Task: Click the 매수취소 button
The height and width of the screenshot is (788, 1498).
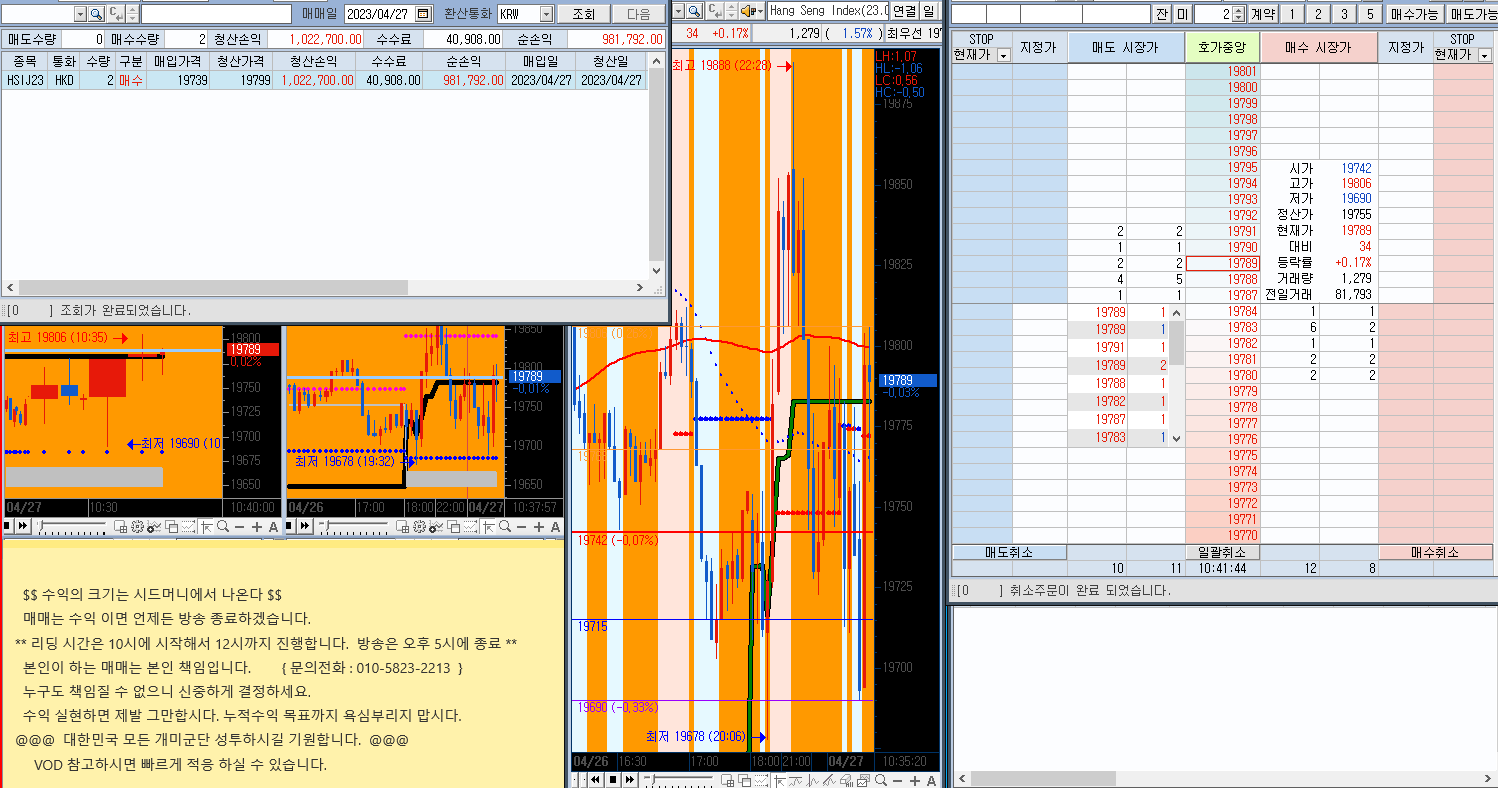Action: tap(1435, 552)
